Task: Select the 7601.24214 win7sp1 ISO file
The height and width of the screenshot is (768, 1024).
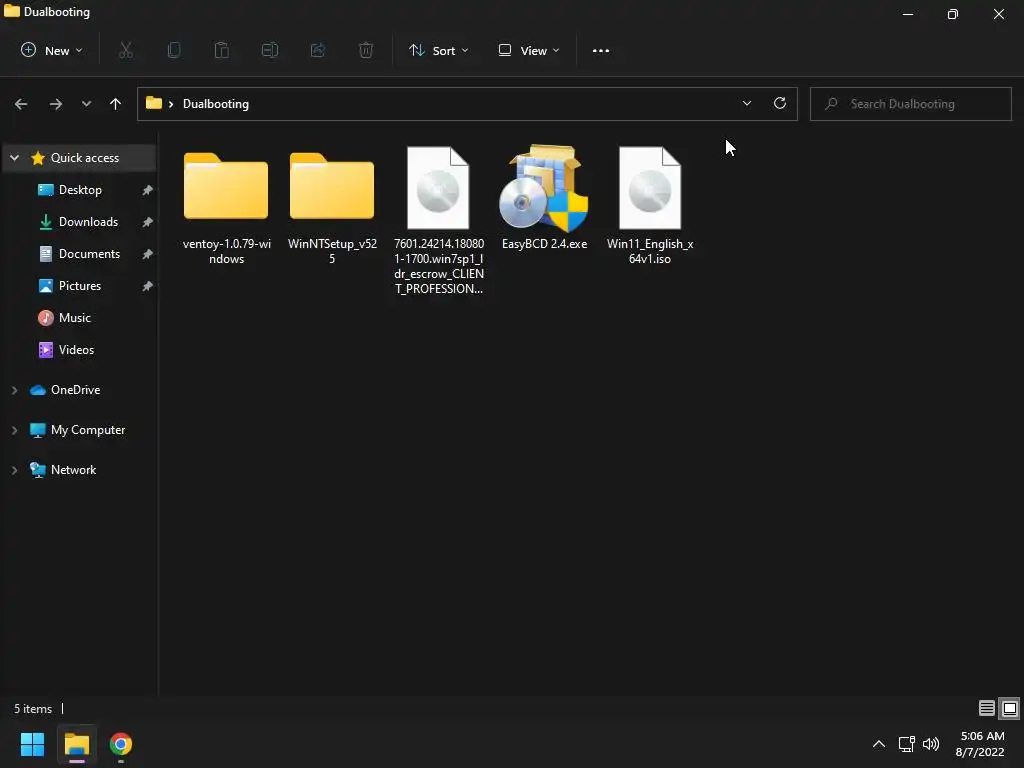Action: click(438, 221)
